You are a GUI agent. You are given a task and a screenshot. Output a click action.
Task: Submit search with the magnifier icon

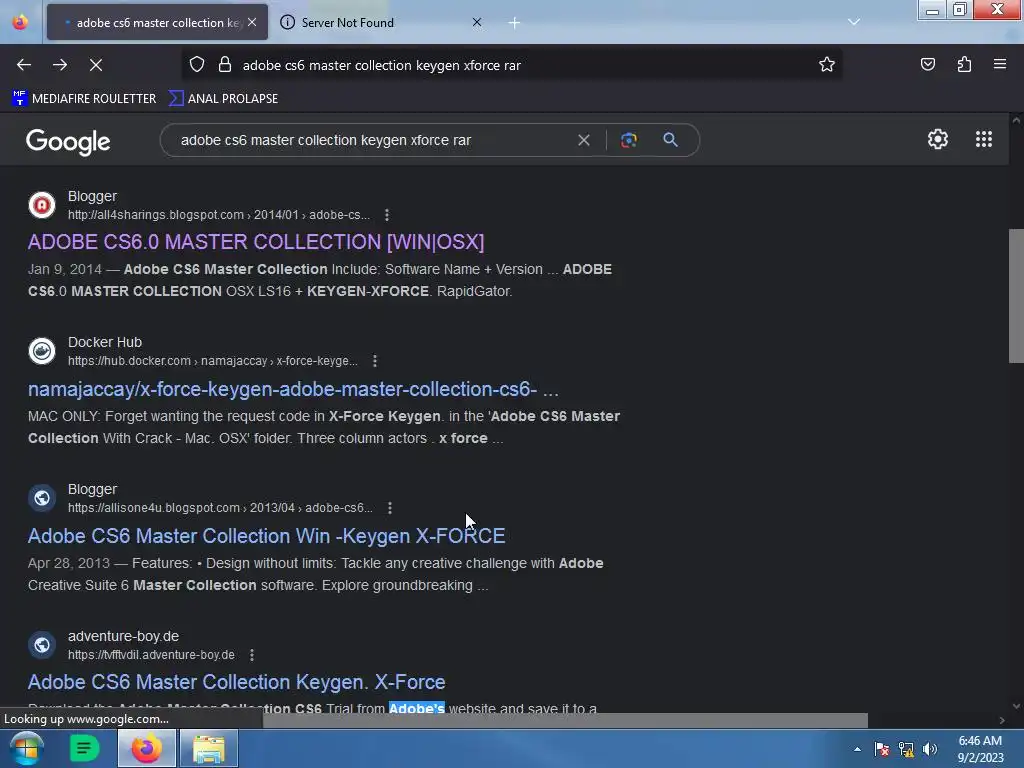[670, 140]
